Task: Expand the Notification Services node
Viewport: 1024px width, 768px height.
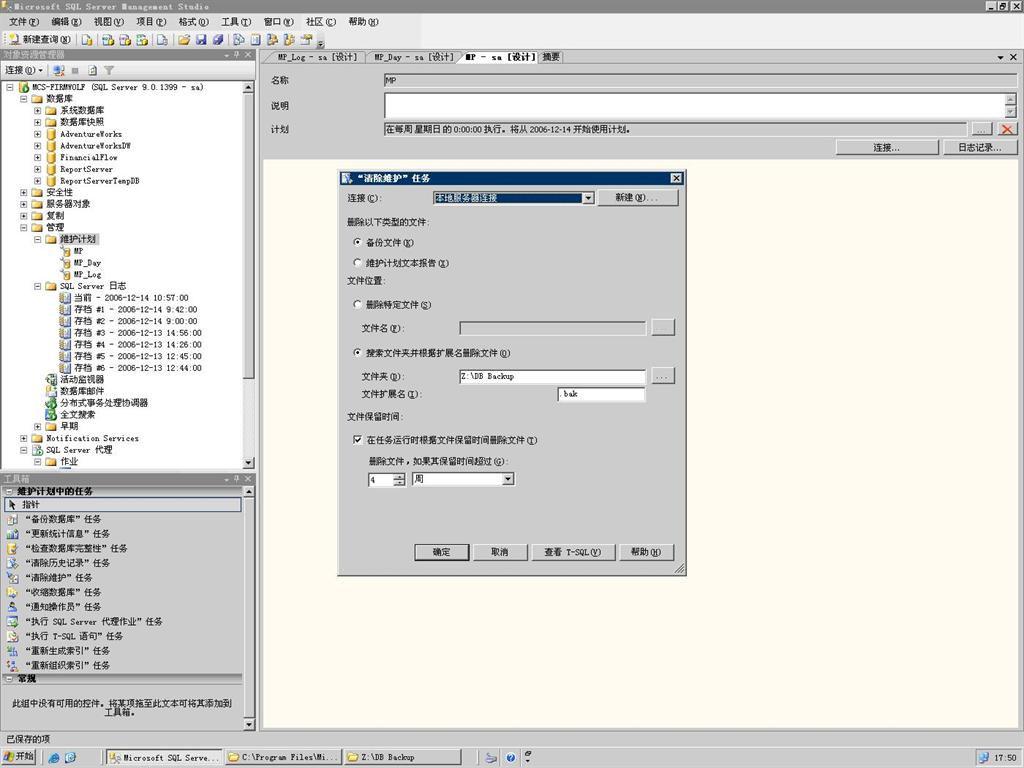Action: (x=24, y=438)
